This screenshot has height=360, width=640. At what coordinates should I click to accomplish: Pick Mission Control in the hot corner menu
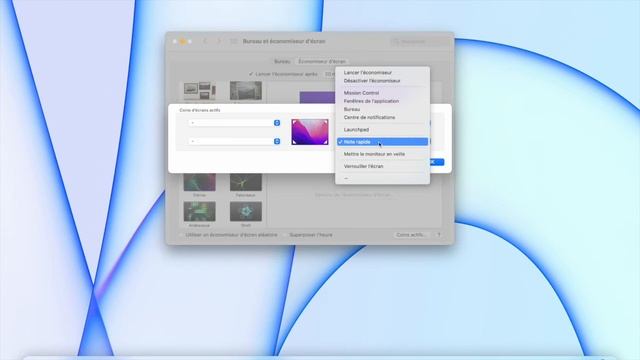[382, 93]
